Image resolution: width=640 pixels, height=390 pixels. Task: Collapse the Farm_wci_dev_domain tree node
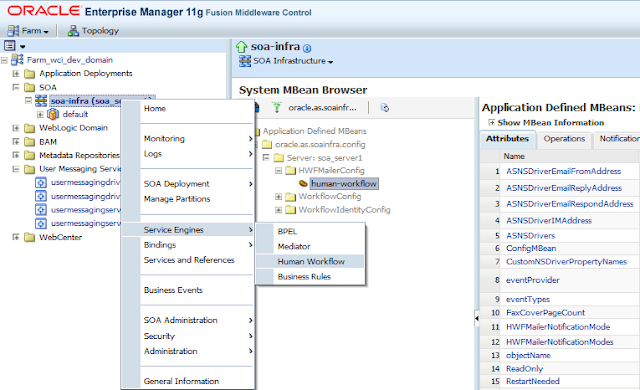4,60
